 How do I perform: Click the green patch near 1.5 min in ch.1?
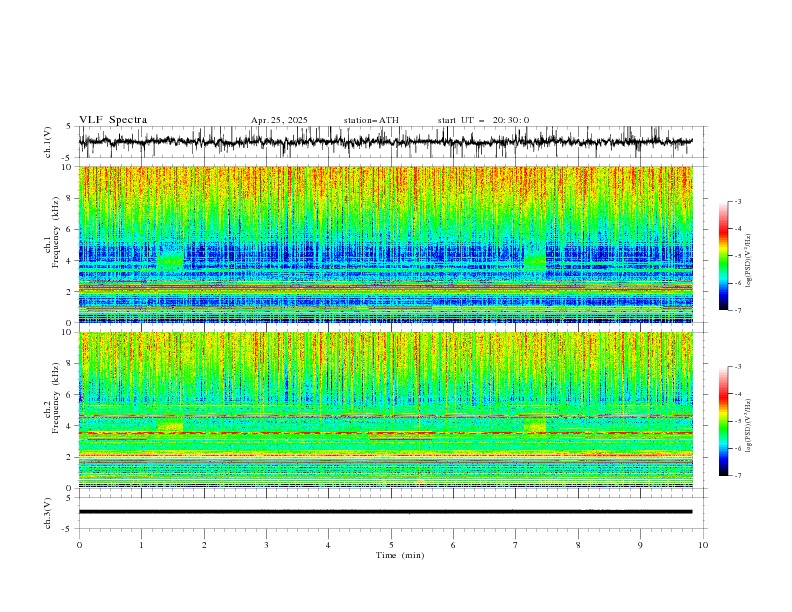[x=171, y=261]
